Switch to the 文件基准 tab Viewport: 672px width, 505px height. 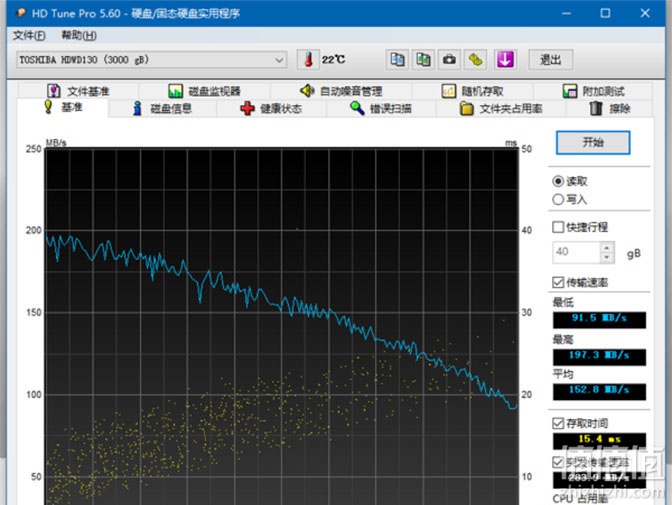pos(78,91)
